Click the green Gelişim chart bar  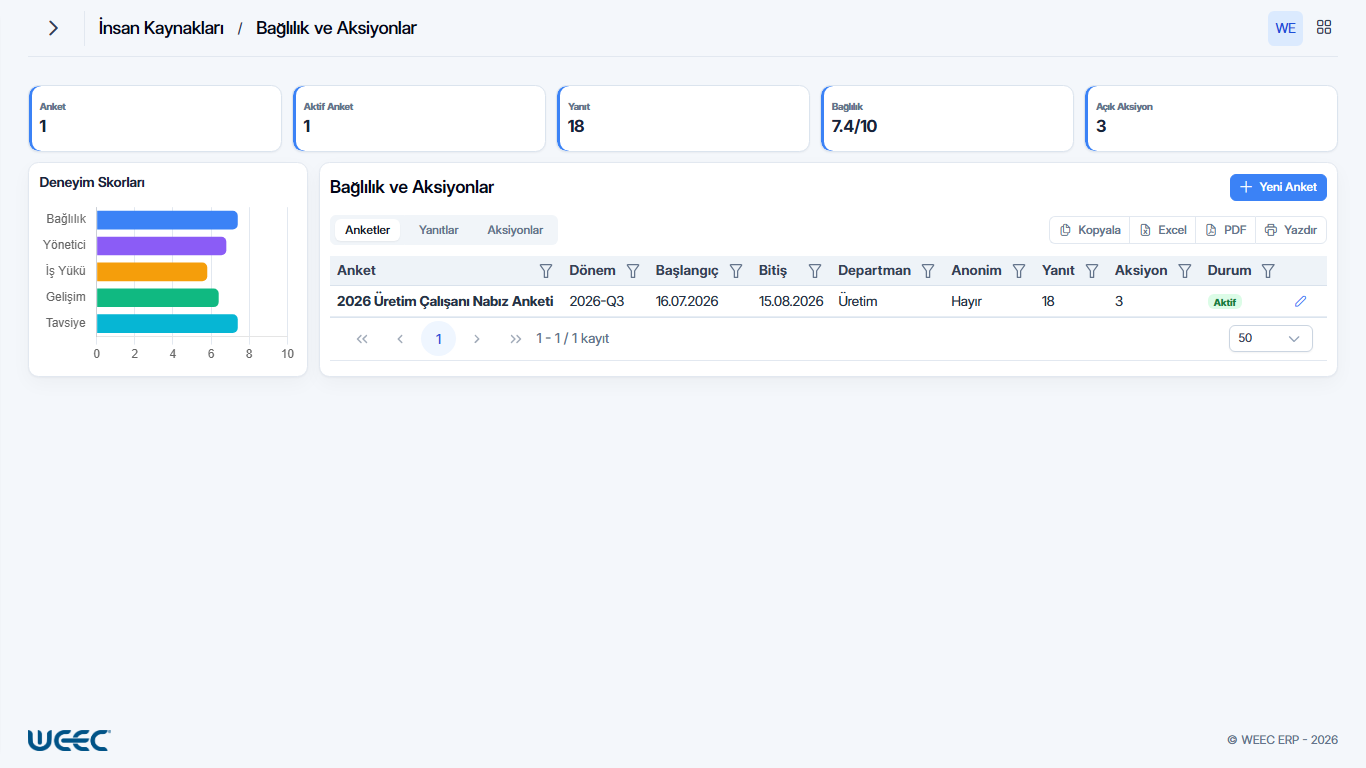[158, 298]
